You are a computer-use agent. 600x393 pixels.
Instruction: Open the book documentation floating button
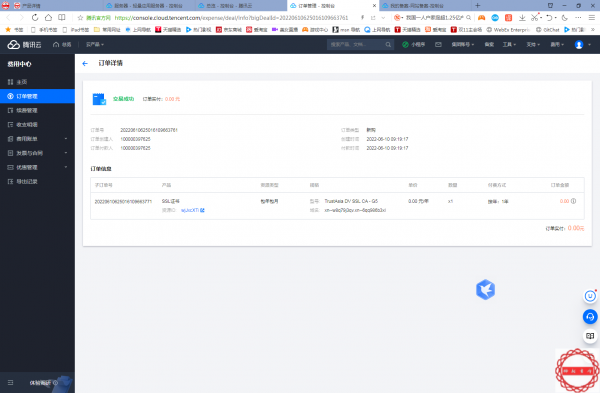(x=590, y=336)
